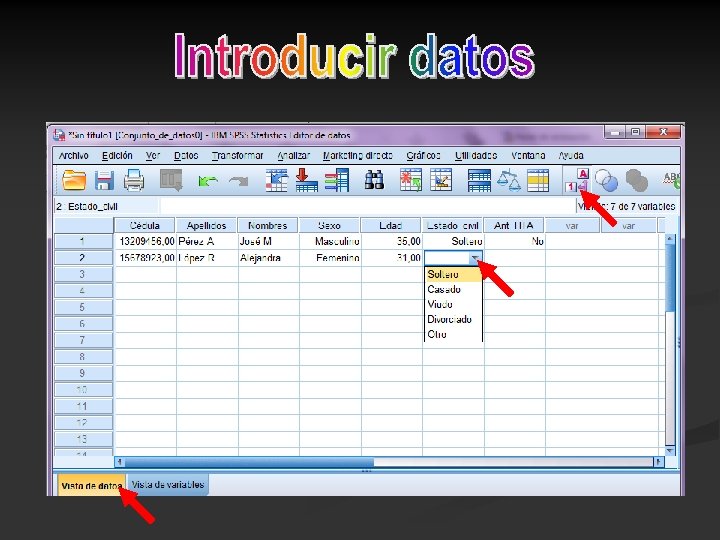Select the Ant_HTA column header
This screenshot has width=720, height=540.
514,225
